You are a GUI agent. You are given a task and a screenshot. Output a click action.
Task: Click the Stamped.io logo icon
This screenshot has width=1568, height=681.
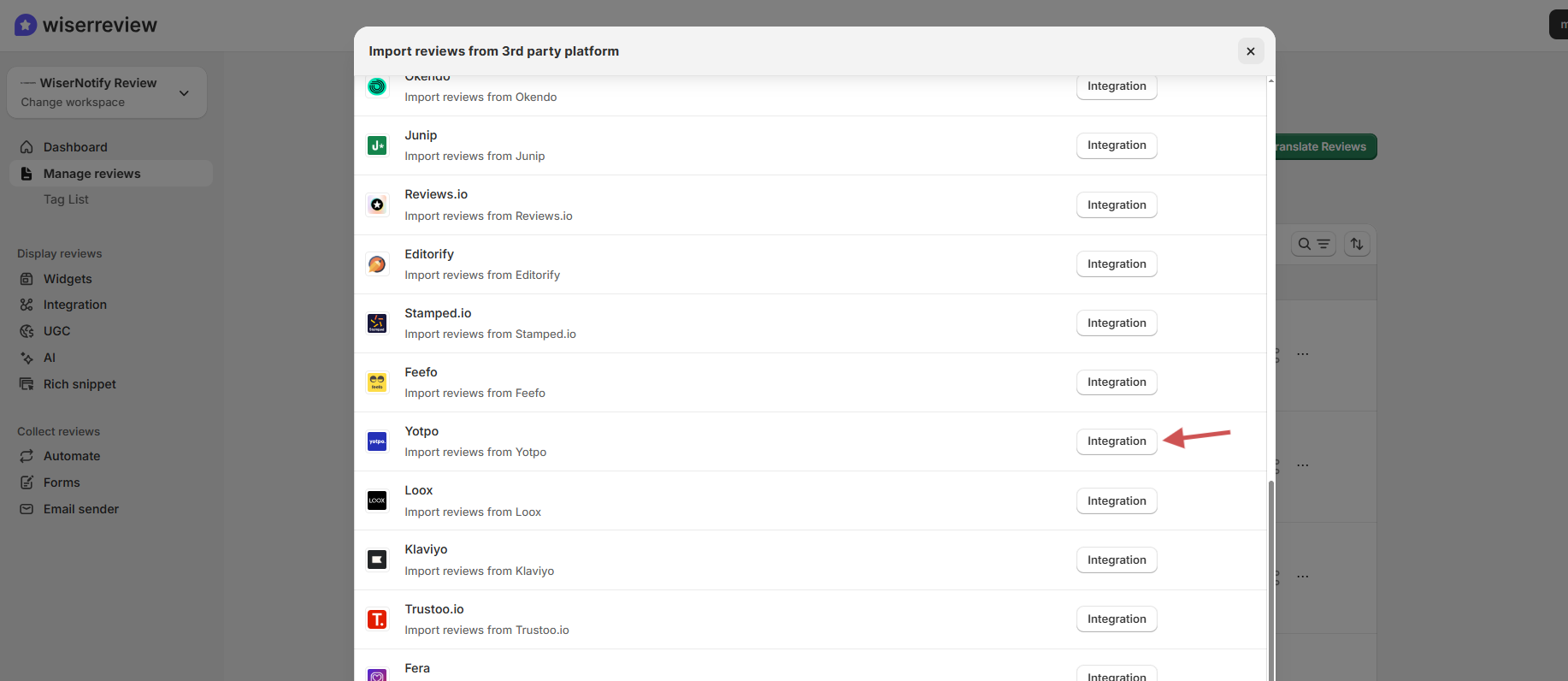377,323
